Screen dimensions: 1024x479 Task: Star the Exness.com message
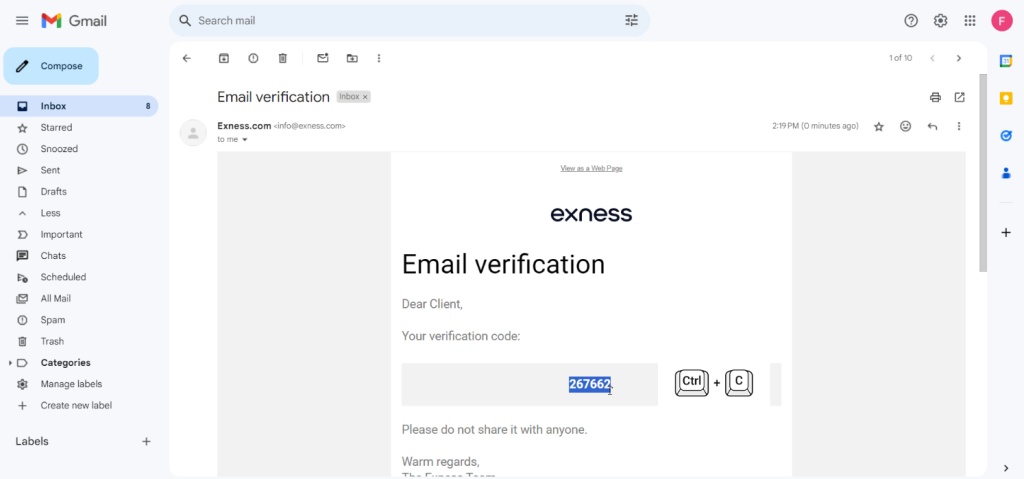click(x=879, y=126)
